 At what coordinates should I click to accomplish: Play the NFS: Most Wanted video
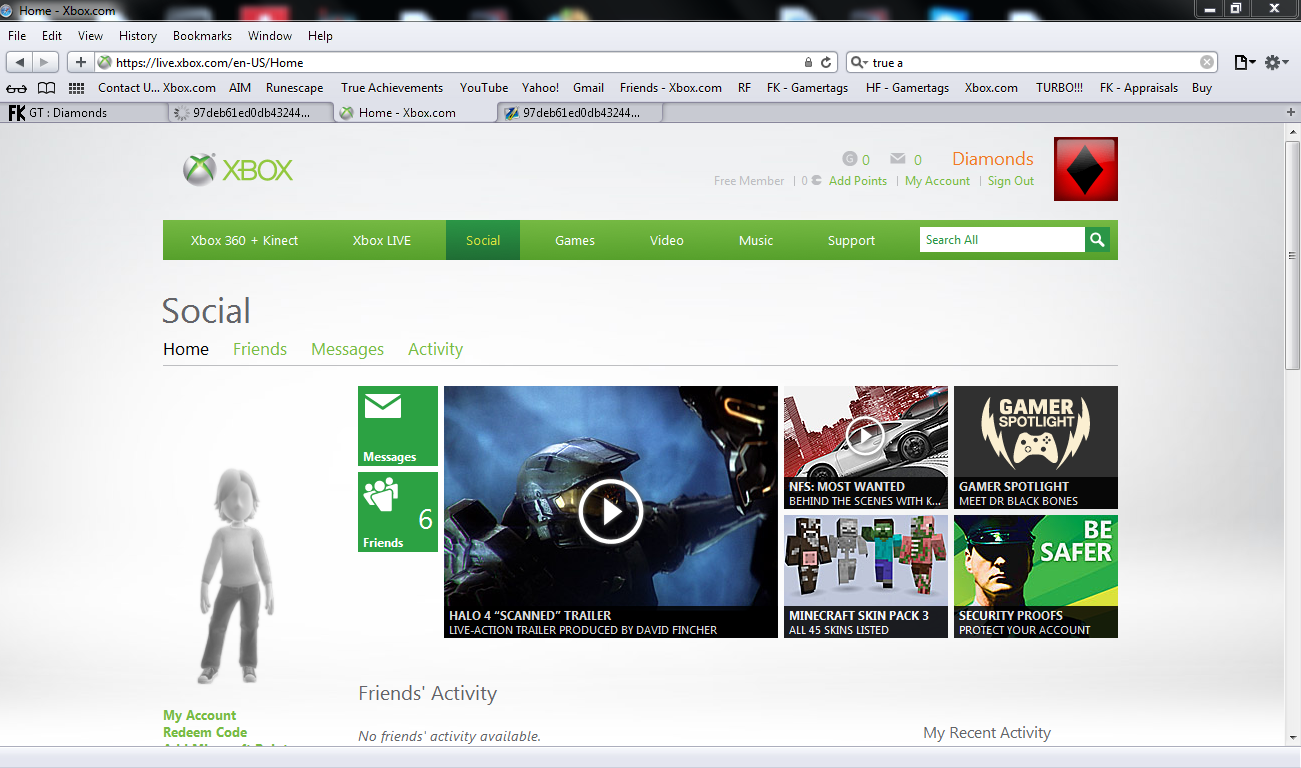tap(865, 434)
